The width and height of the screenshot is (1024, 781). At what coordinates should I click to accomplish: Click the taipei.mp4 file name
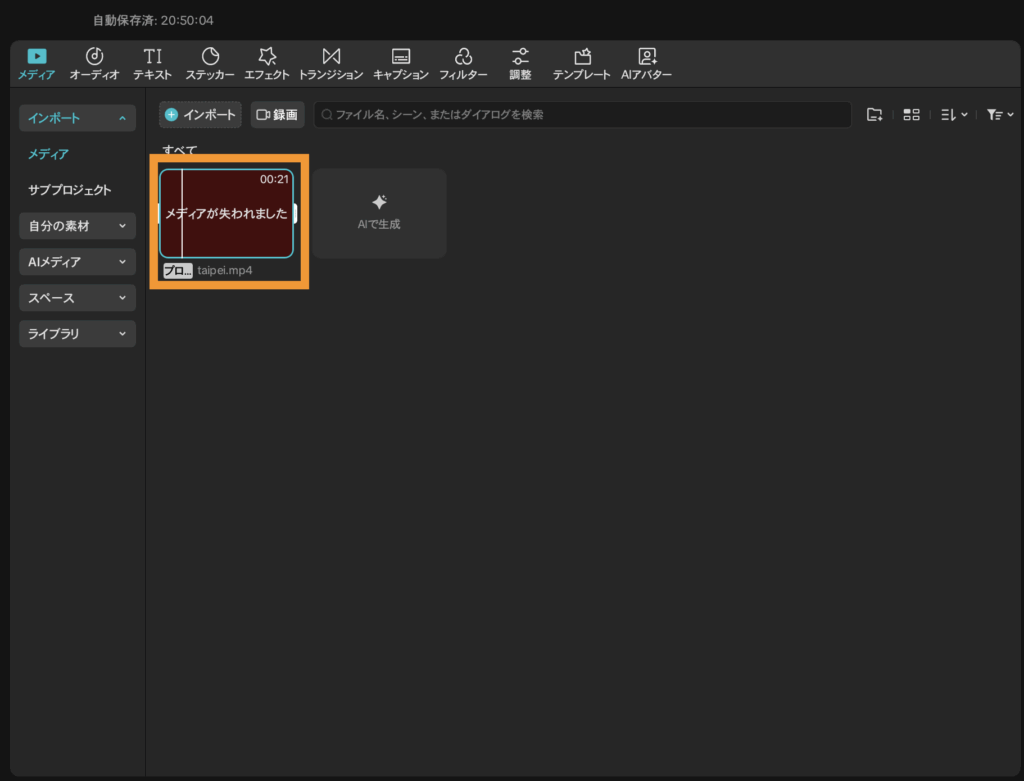click(225, 270)
